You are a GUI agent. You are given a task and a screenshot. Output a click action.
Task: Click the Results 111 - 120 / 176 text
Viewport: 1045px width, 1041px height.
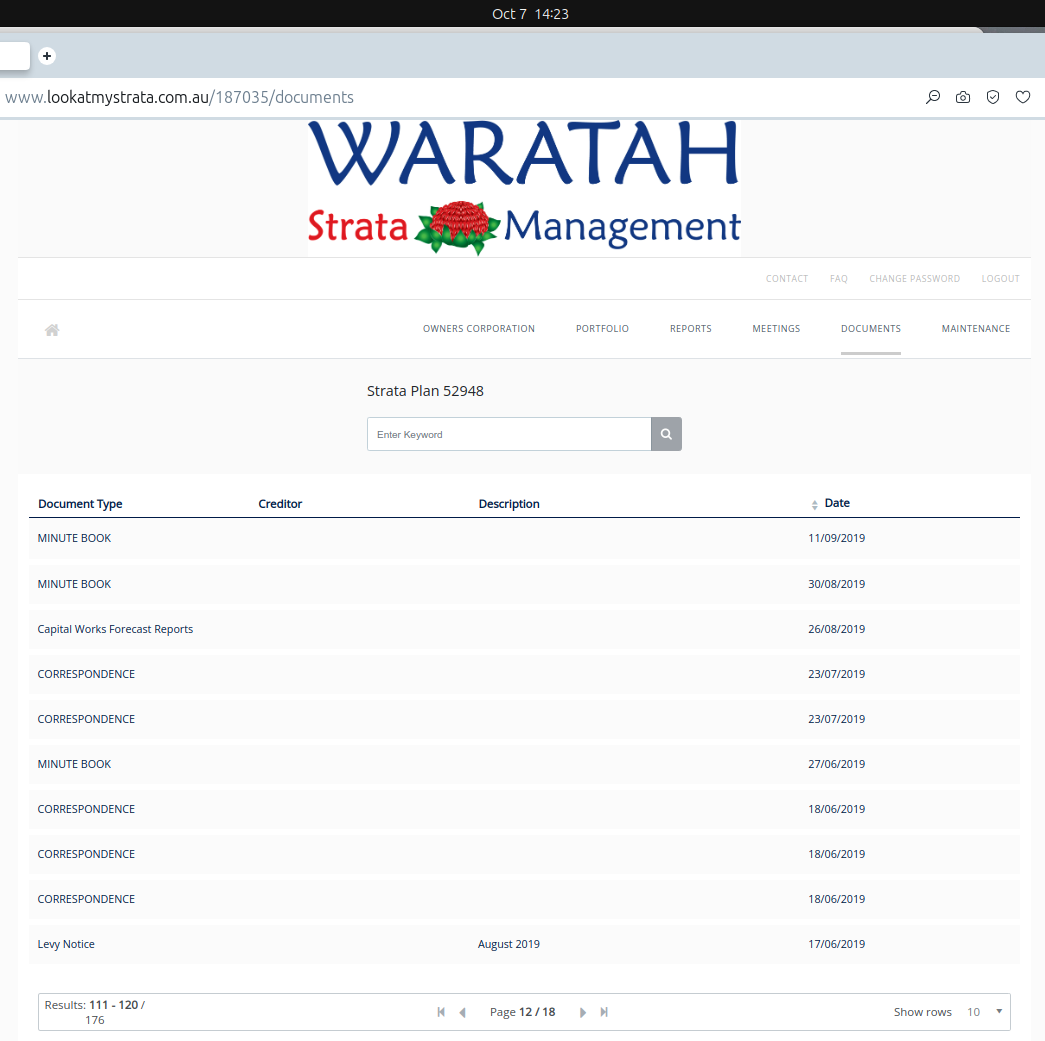95,1012
